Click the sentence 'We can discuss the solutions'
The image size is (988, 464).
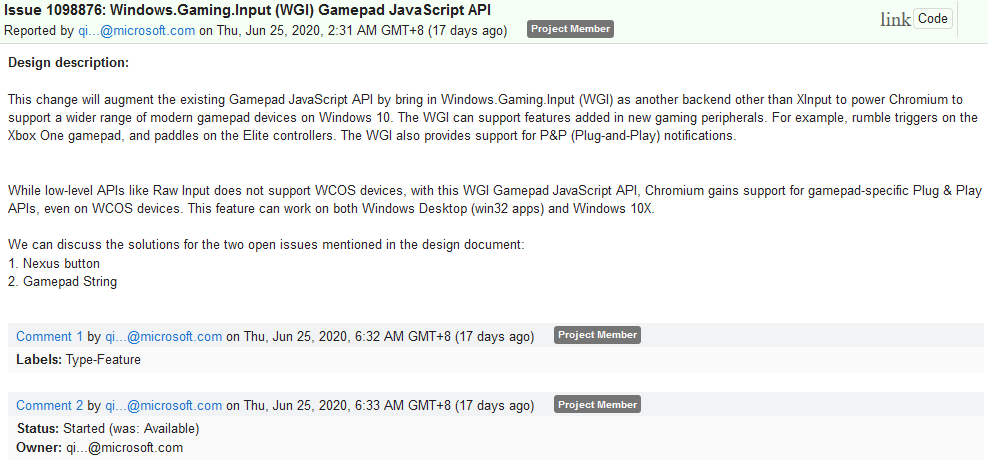266,245
